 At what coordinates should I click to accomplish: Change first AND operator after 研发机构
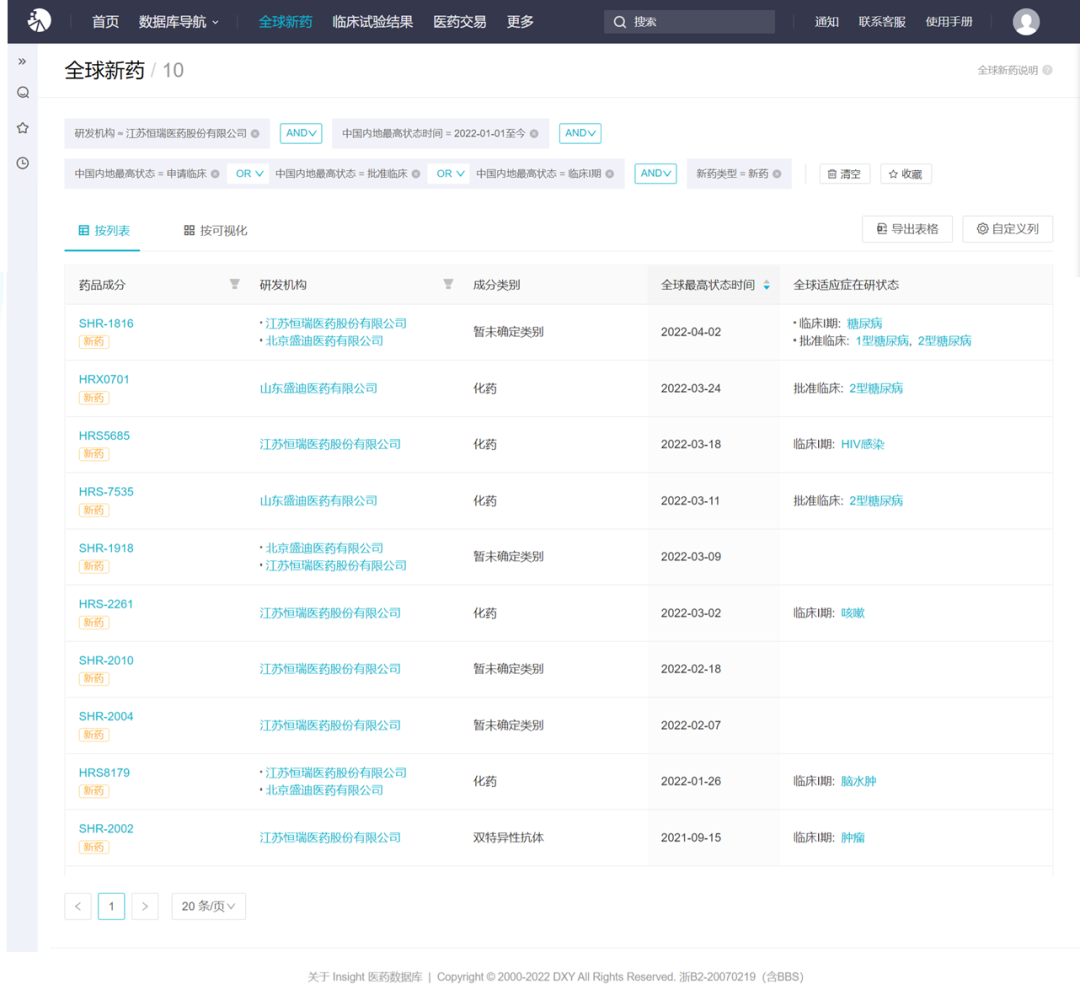coord(301,134)
